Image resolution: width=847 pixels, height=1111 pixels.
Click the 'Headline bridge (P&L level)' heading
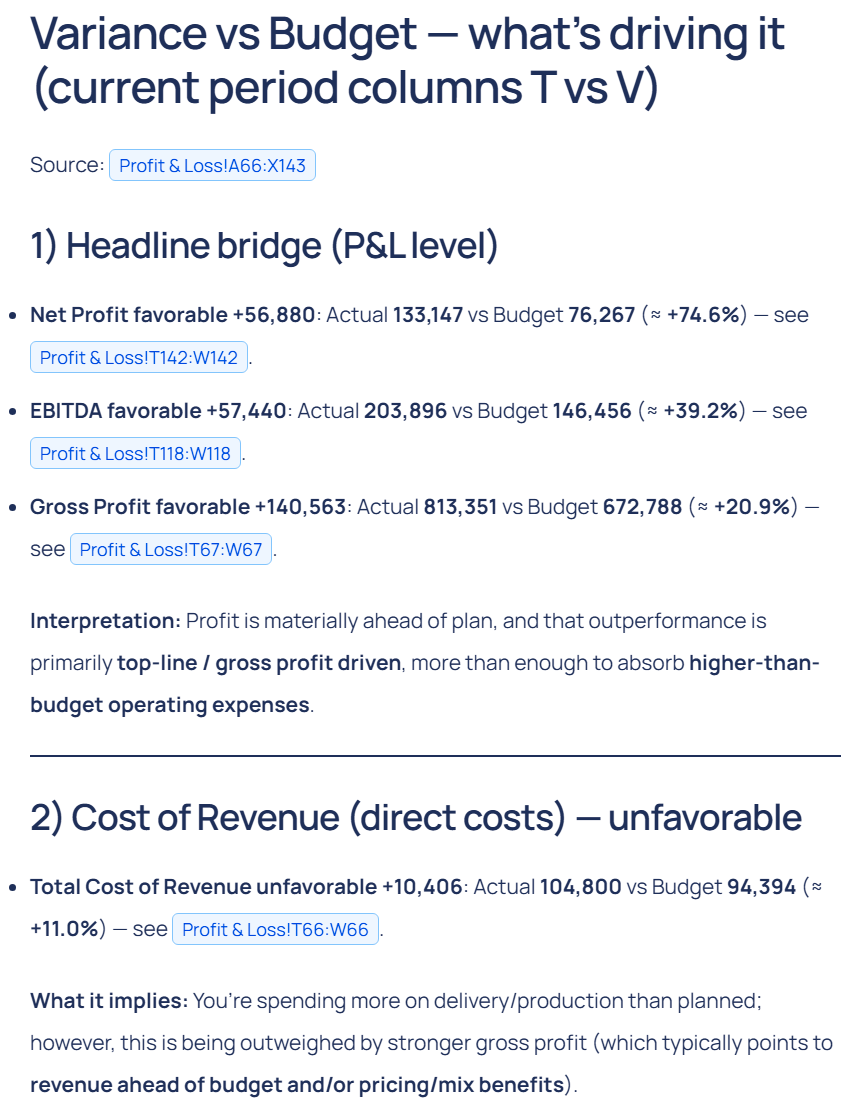(264, 246)
